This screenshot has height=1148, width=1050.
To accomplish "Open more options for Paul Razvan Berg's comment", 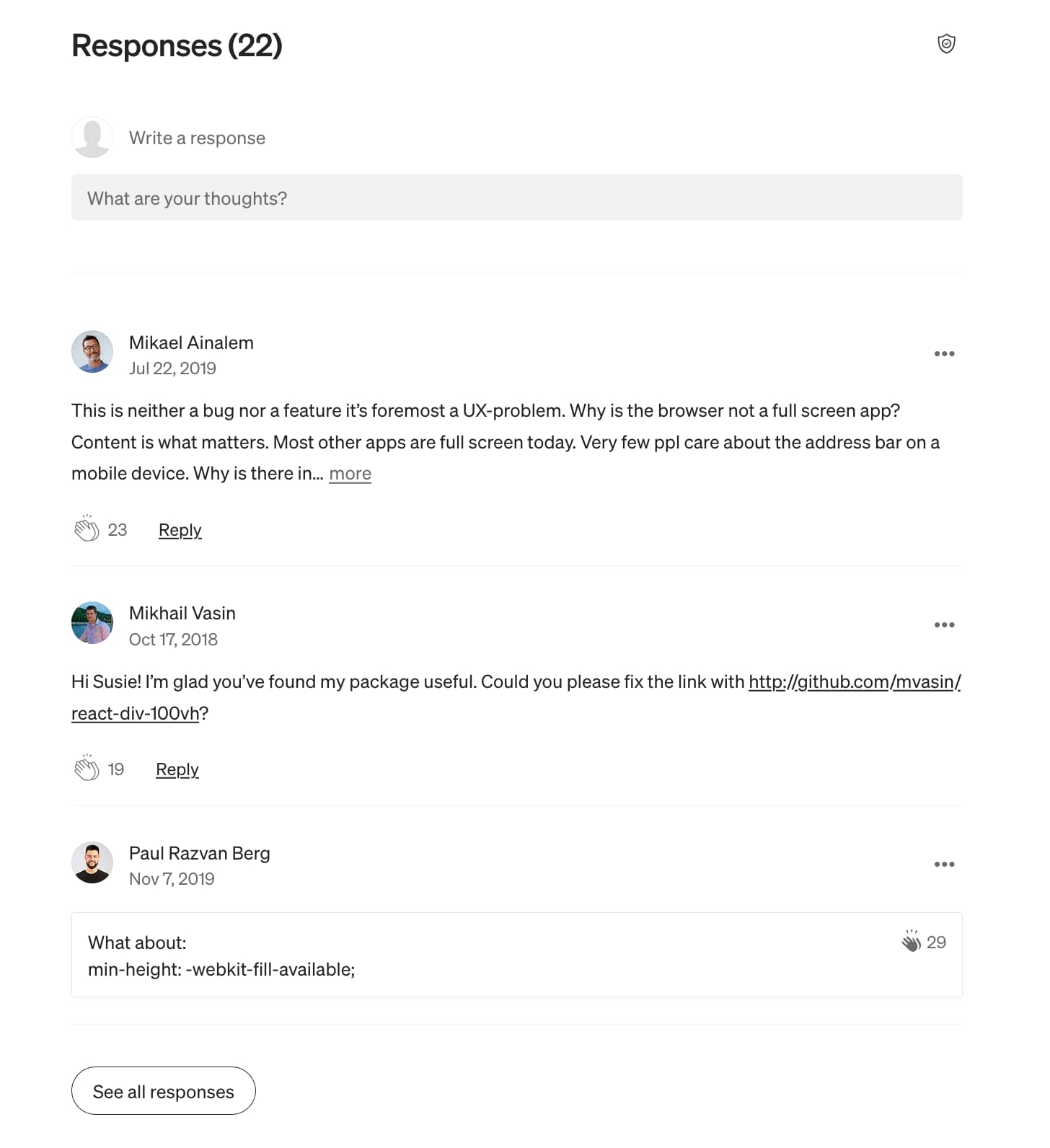I will pos(944,865).
